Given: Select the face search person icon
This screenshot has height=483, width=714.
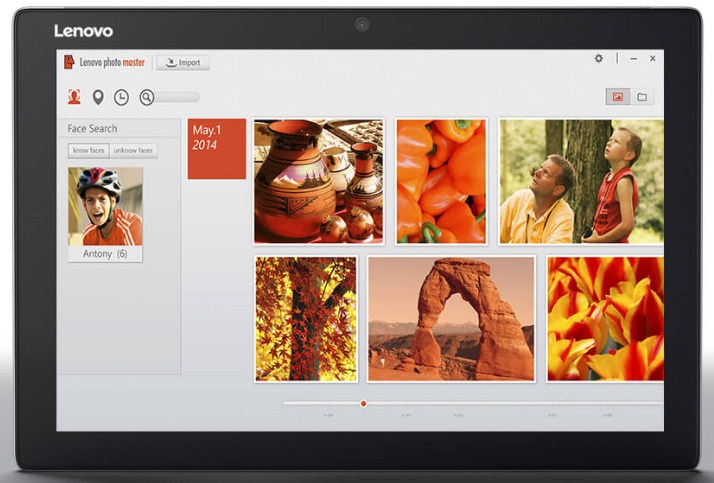Looking at the screenshot, I should 74,97.
